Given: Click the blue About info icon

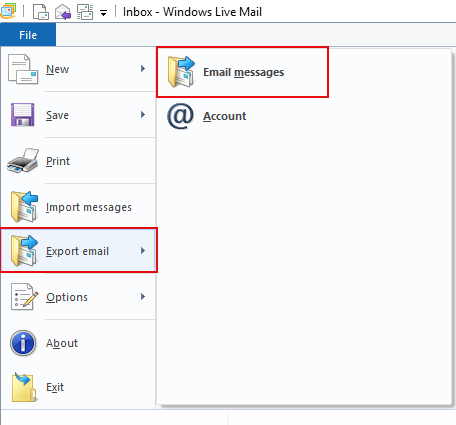Looking at the screenshot, I should tap(23, 343).
